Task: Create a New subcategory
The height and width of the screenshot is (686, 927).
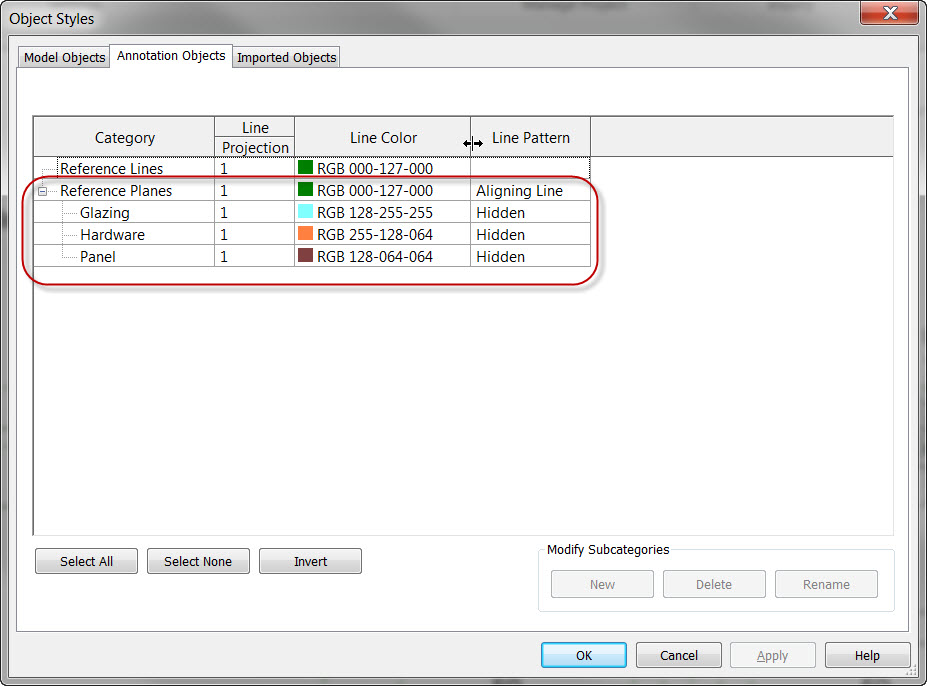Action: pyautogui.click(x=602, y=584)
